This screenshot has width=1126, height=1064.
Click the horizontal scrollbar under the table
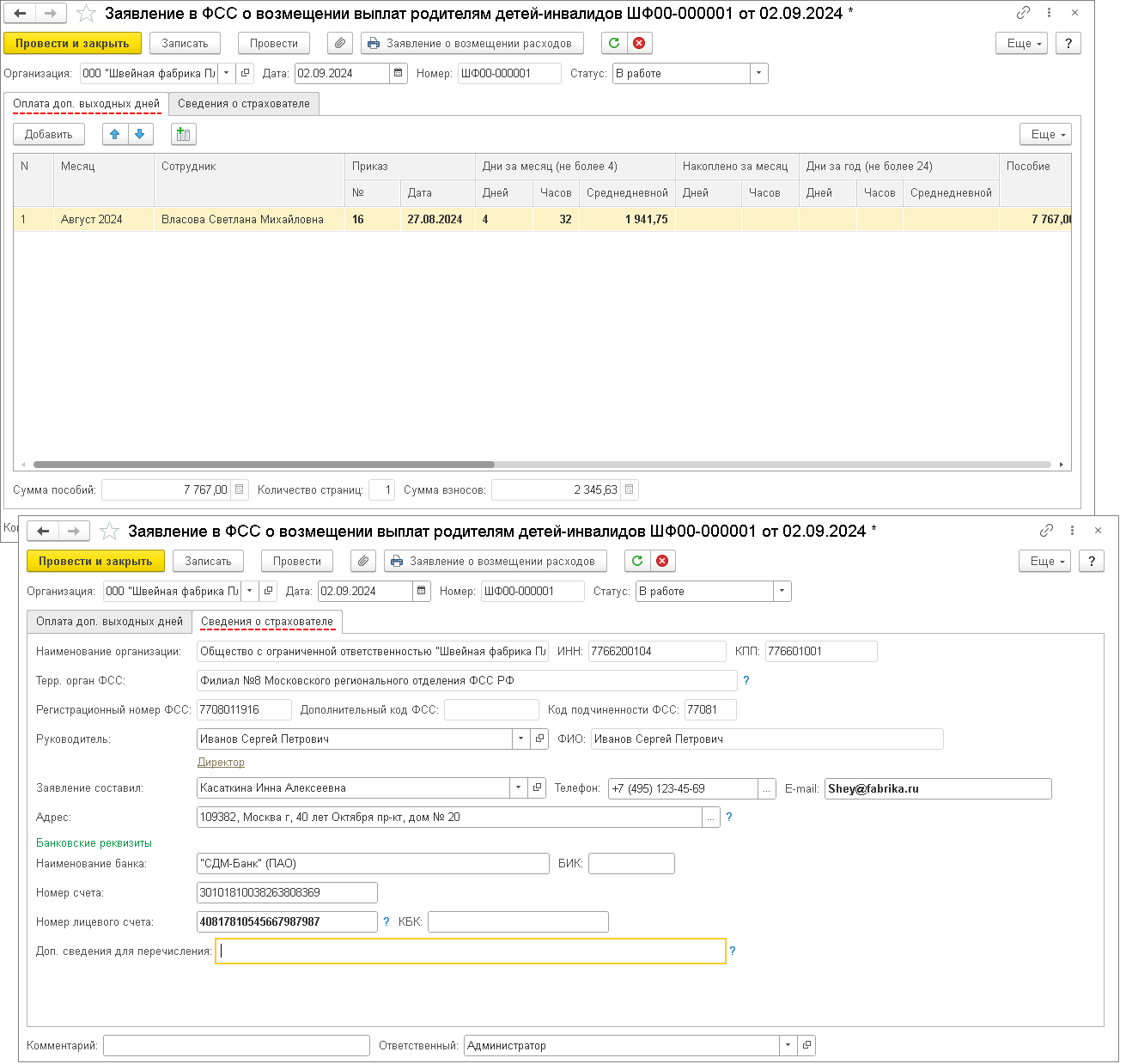point(264,465)
